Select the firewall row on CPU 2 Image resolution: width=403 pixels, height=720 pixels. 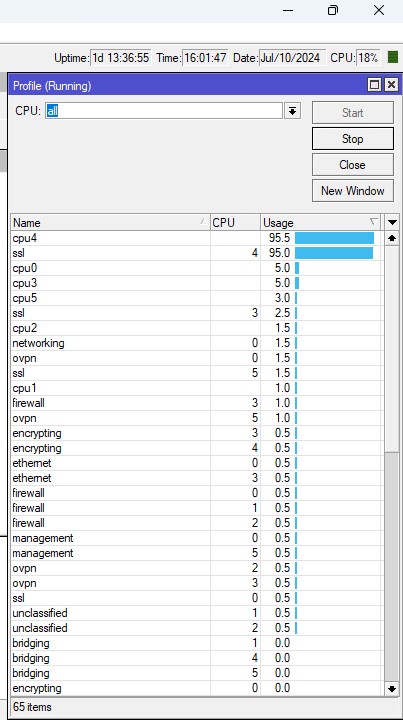point(196,523)
